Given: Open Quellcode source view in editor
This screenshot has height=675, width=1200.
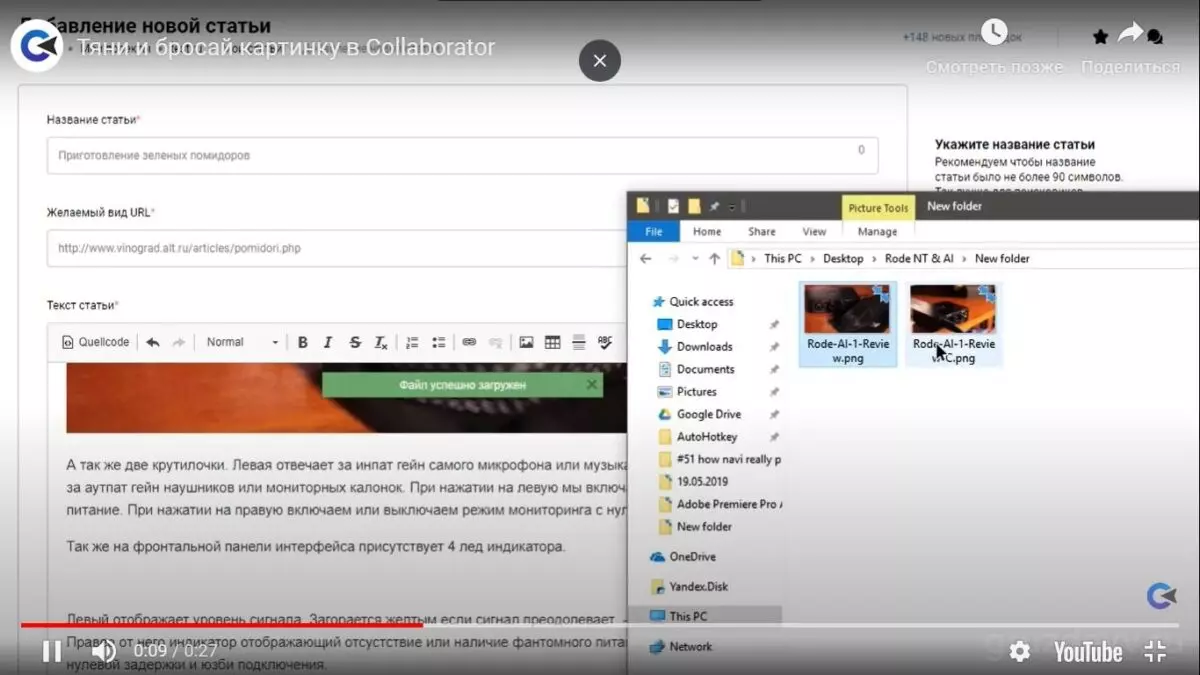Looking at the screenshot, I should pyautogui.click(x=96, y=342).
